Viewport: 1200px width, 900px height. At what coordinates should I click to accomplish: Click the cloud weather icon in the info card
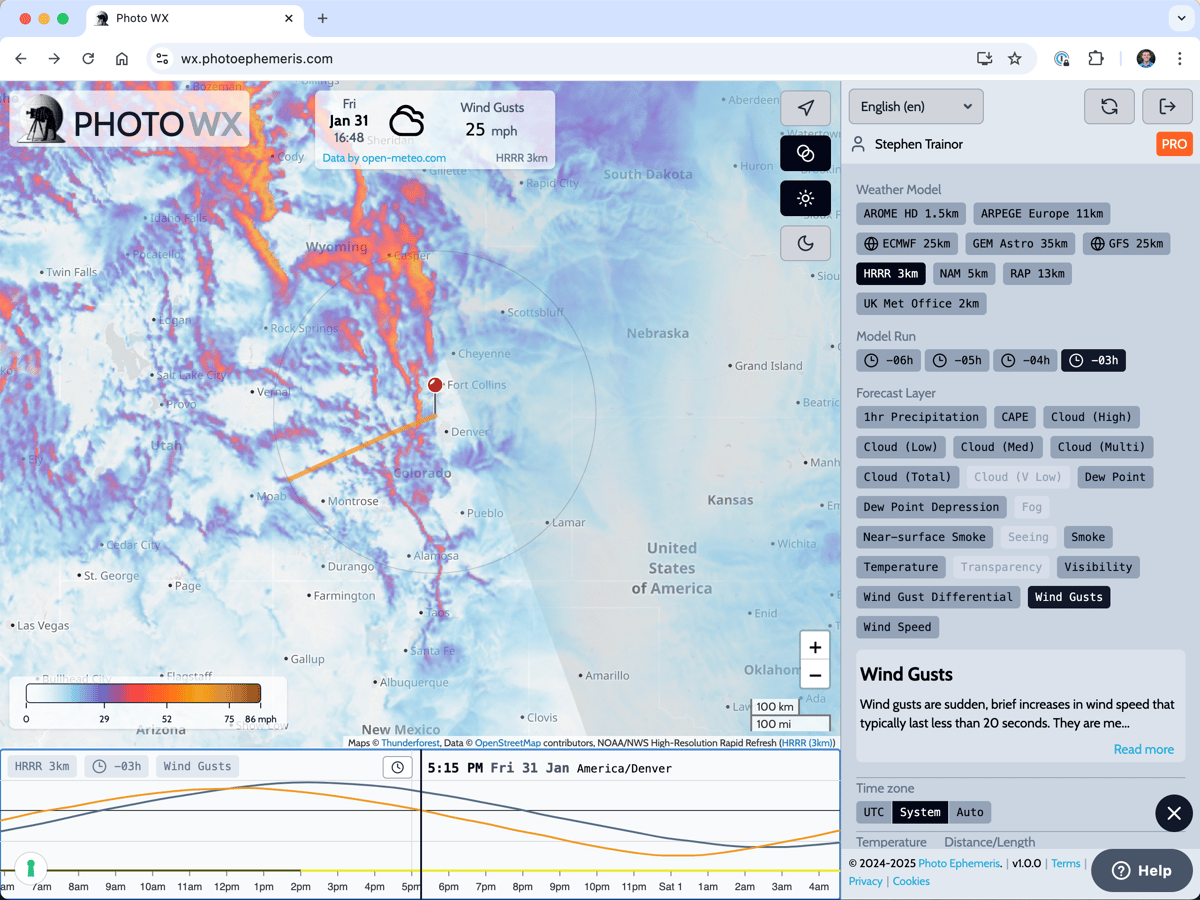pyautogui.click(x=407, y=121)
